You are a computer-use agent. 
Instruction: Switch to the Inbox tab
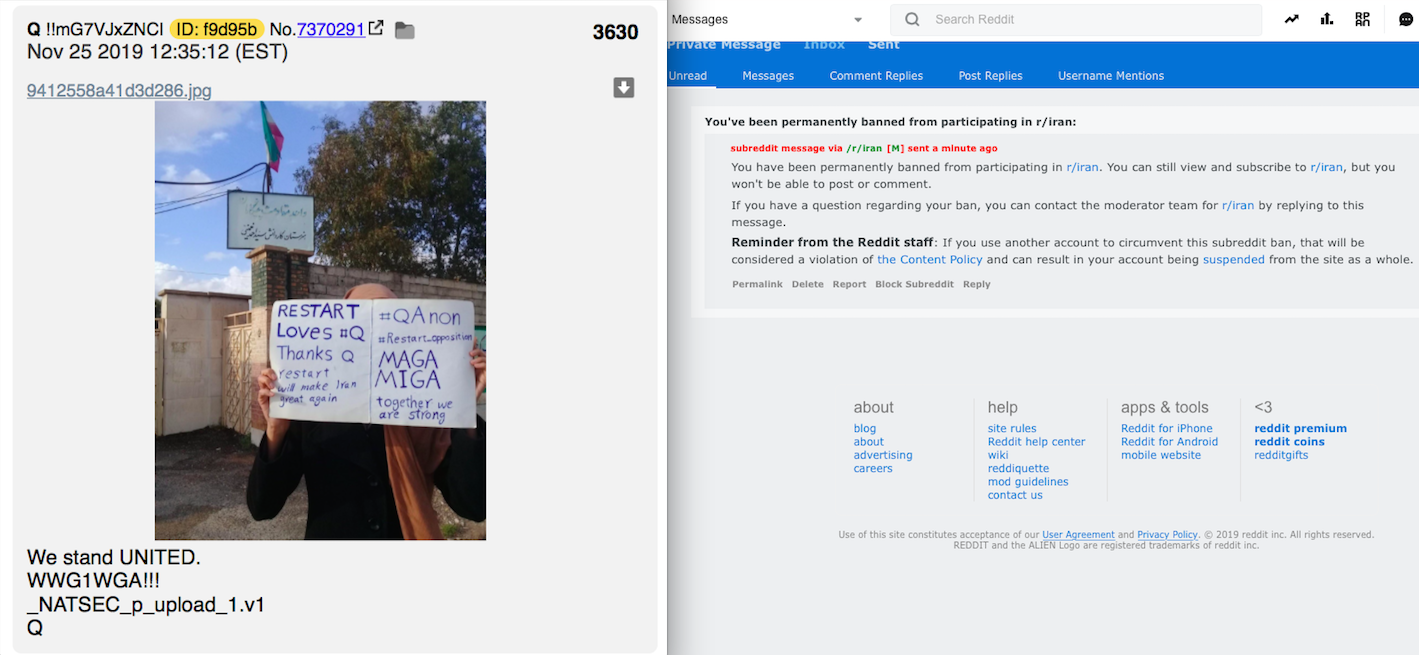(x=824, y=45)
